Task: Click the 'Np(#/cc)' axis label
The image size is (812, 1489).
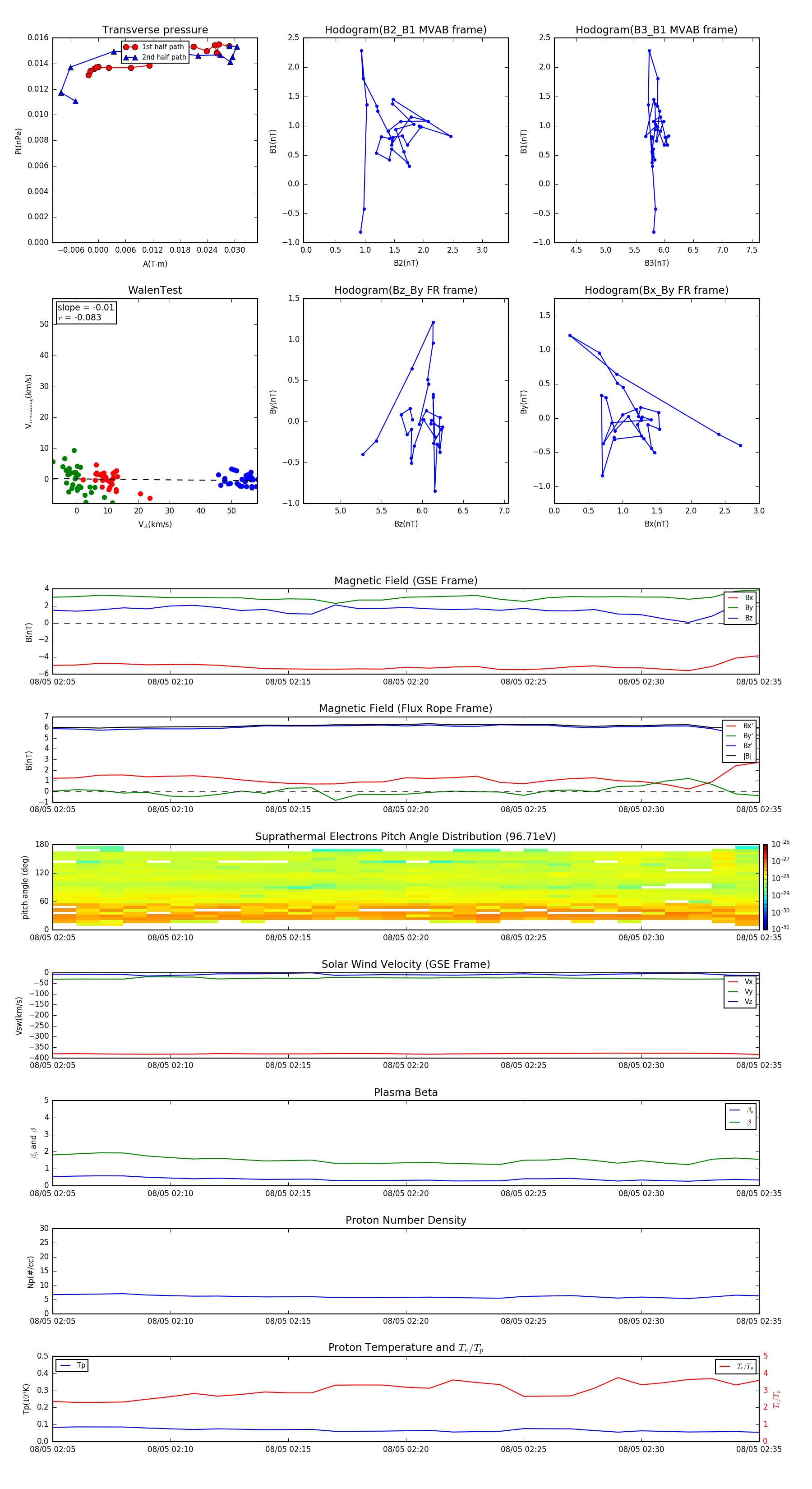Action: pos(31,1271)
